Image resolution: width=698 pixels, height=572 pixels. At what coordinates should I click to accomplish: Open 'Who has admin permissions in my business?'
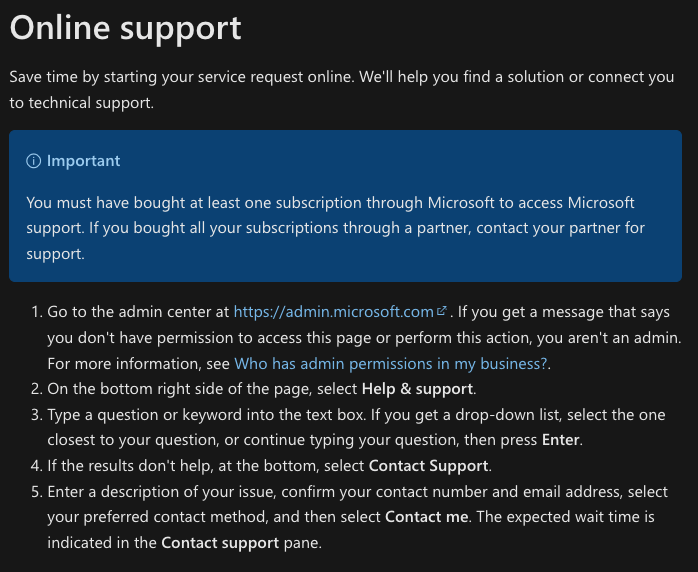391,364
